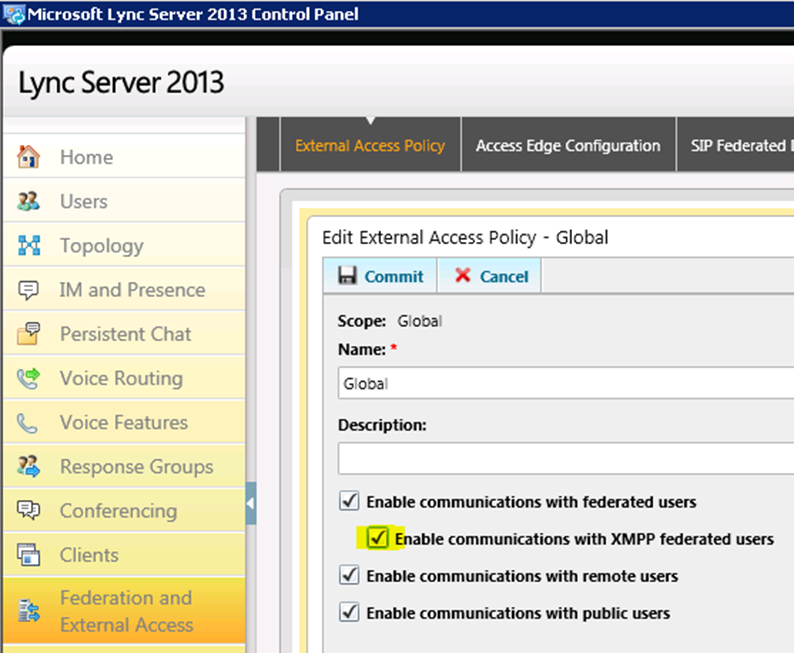Switch to Access Edge Configuration tab
This screenshot has height=653, width=794.
click(568, 145)
